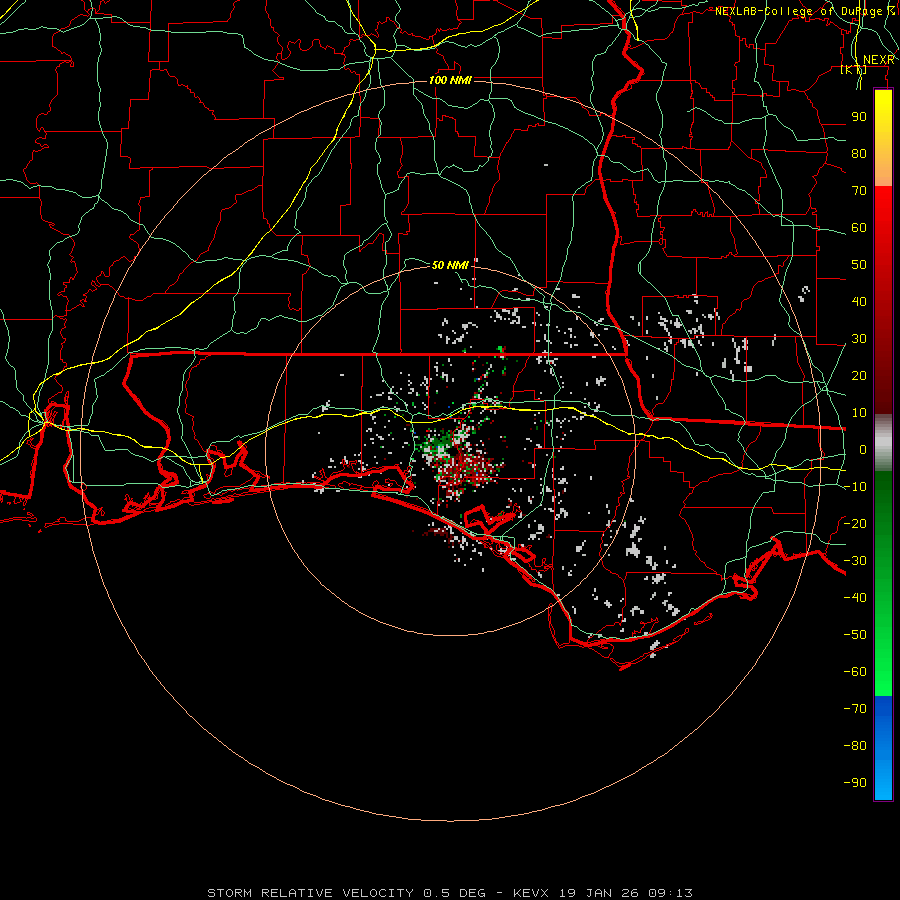
Task: Click the 60 value on velocity scale
Action: click(x=859, y=227)
